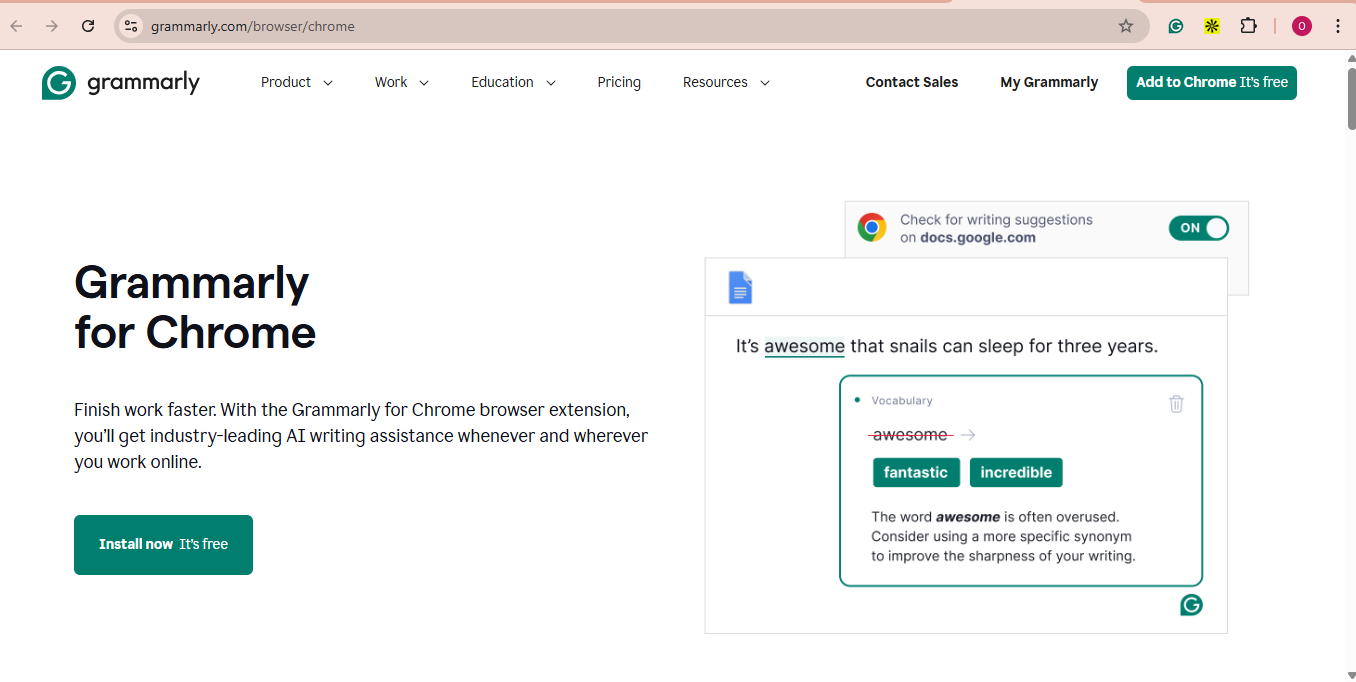
Task: Click the browser forward arrow
Action: pos(52,26)
